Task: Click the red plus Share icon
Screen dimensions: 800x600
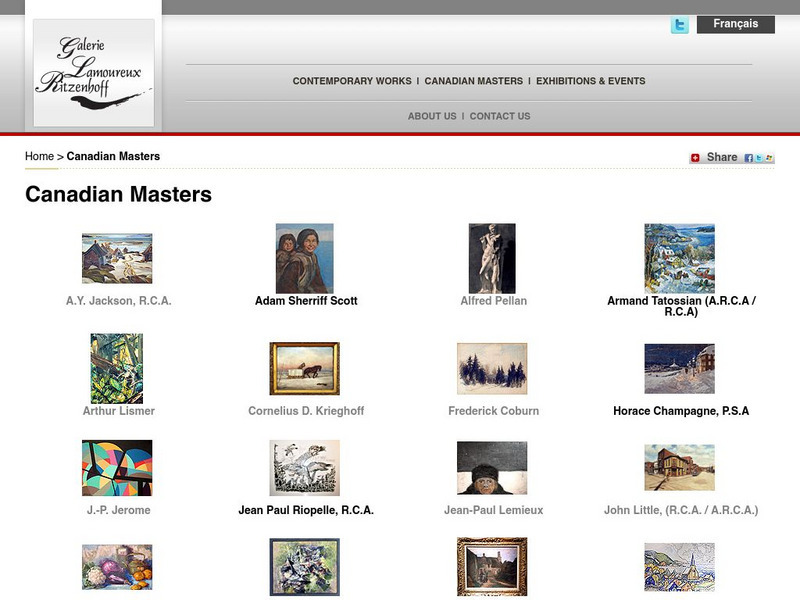Action: coord(695,158)
